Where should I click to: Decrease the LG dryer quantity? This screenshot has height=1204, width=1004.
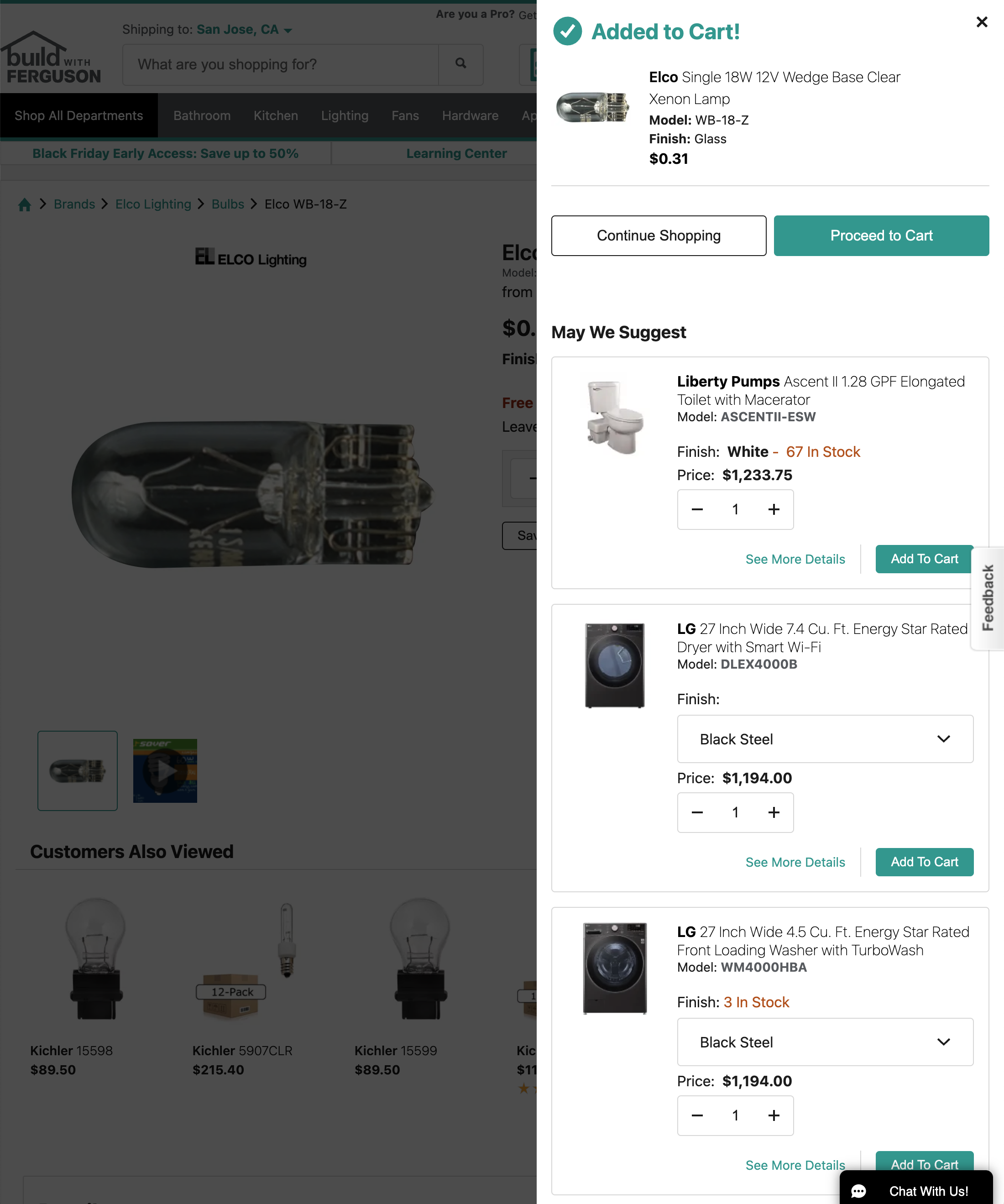point(697,812)
